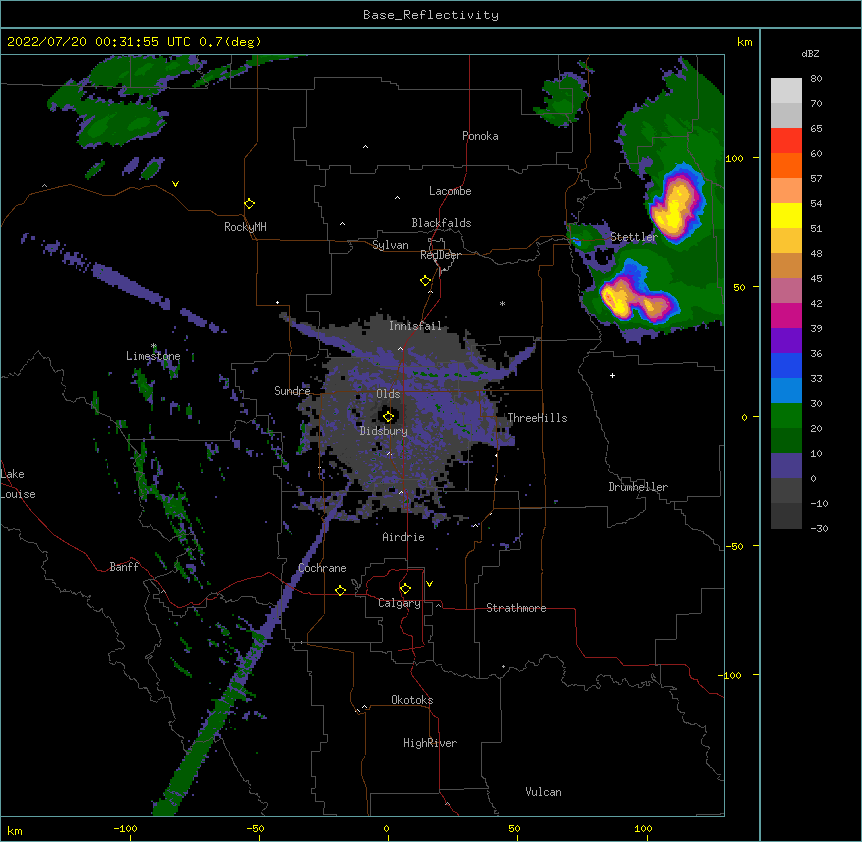Viewport: 862px width, 842px height.
Task: Click the yellow diamond marker above the Calgary label
Action: coord(405,589)
